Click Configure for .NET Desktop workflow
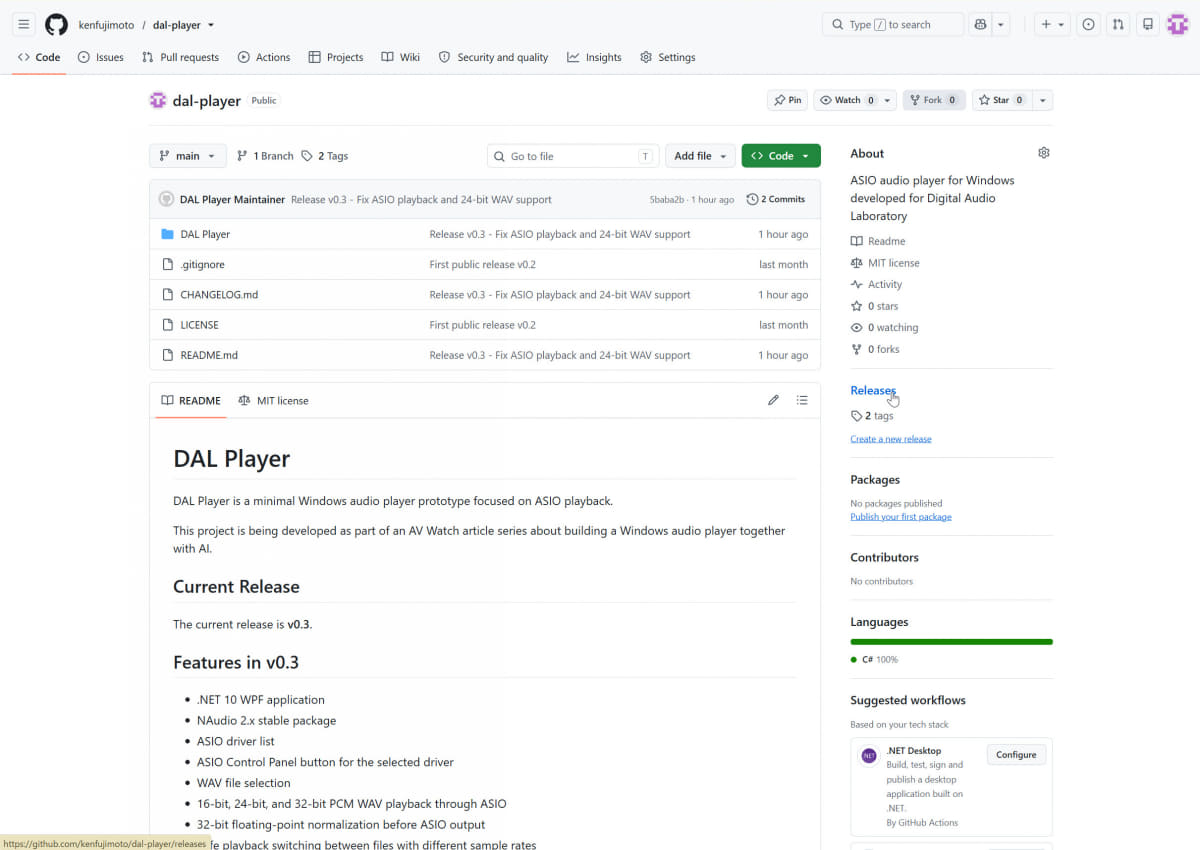This screenshot has height=850, width=1200. pos(1016,755)
